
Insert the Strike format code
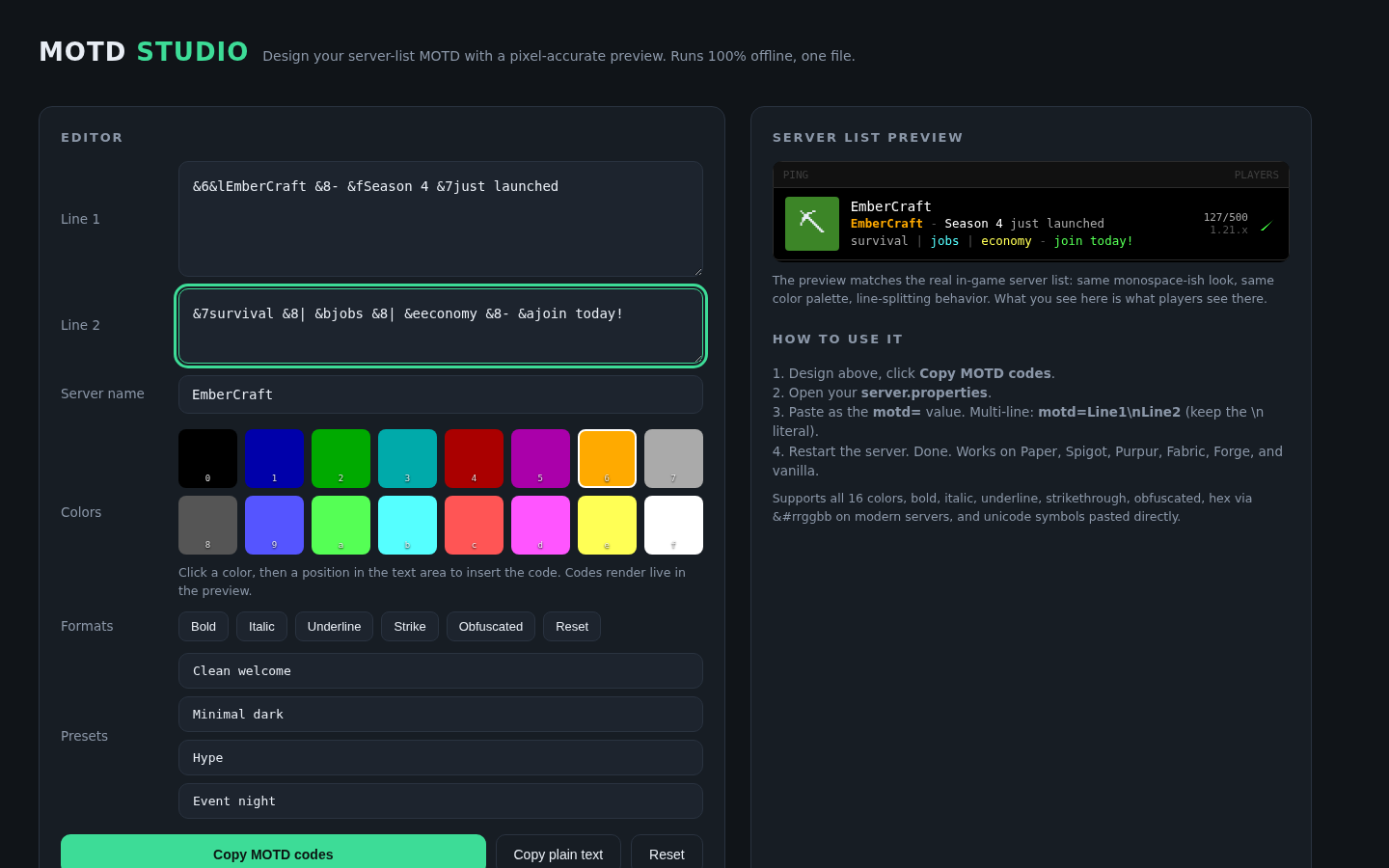point(410,626)
